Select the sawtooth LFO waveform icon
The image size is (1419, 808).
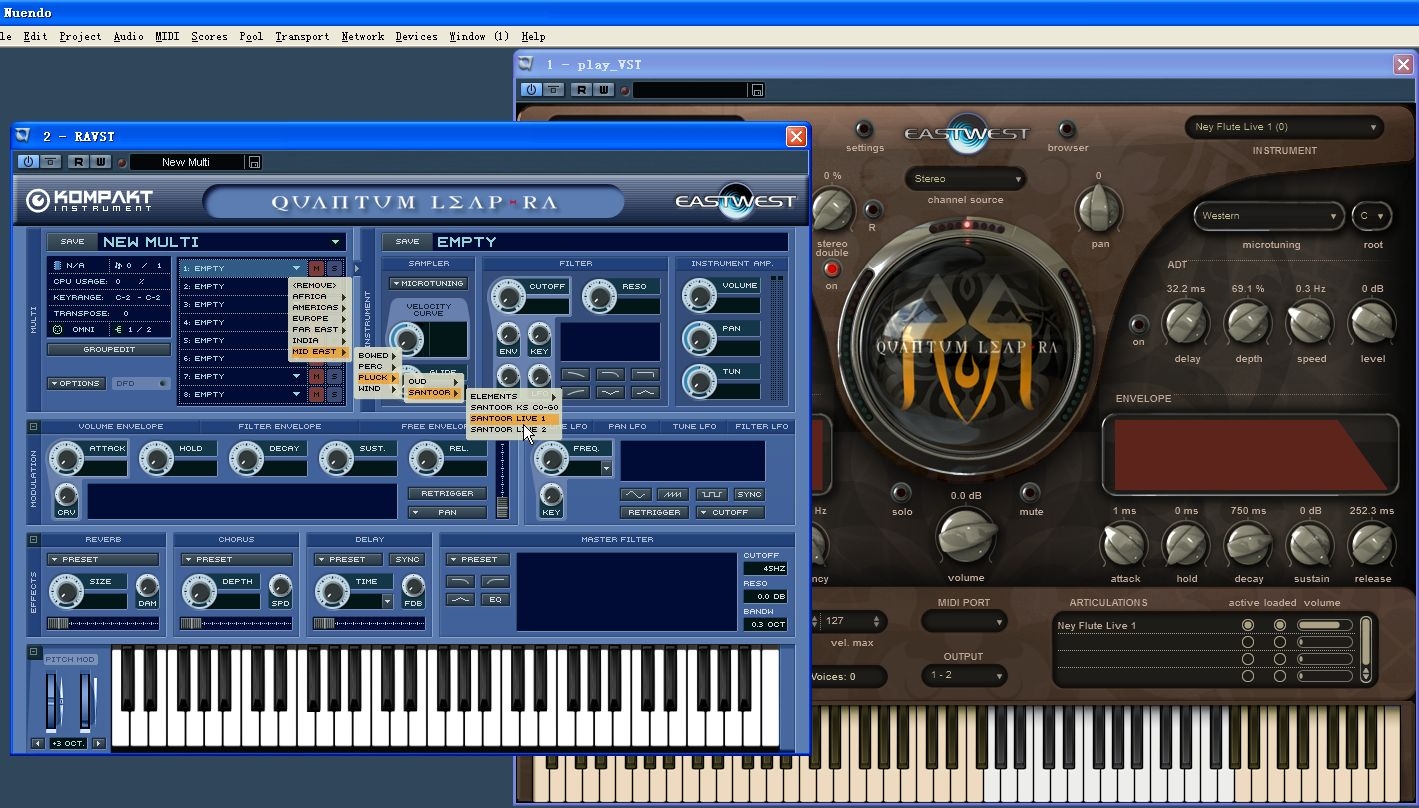673,494
